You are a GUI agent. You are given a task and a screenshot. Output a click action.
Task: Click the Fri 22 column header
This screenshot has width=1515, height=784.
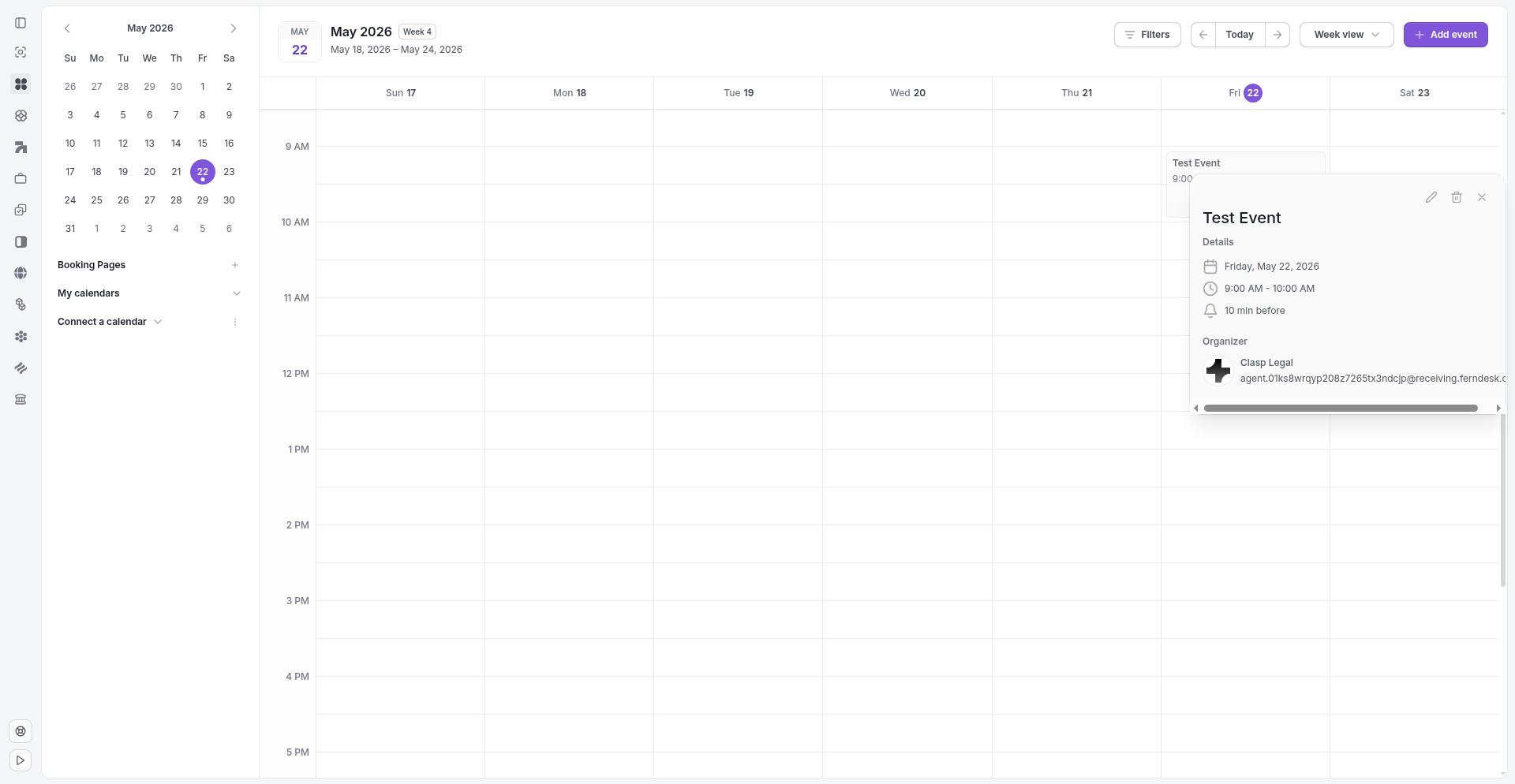(1245, 93)
